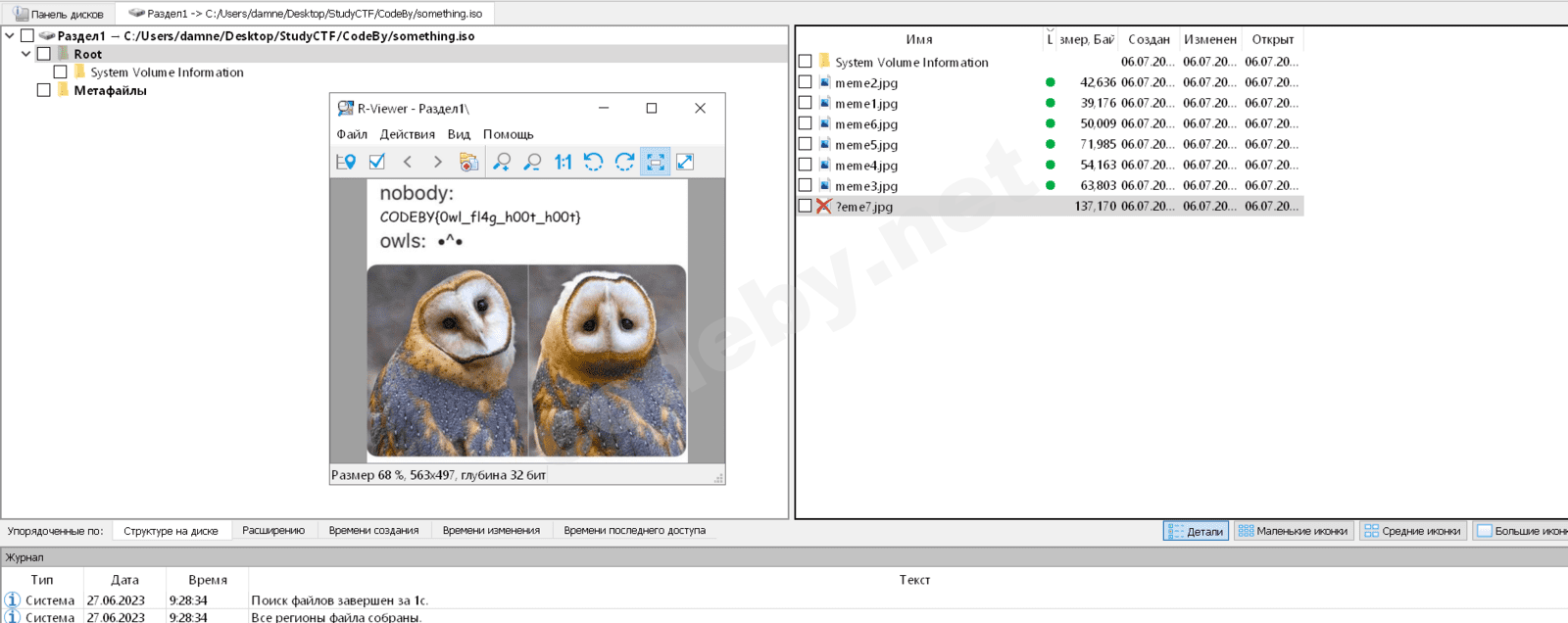This screenshot has width=1568, height=623.
Task: Click zoom out magnifier in R-Viewer
Action: [532, 162]
